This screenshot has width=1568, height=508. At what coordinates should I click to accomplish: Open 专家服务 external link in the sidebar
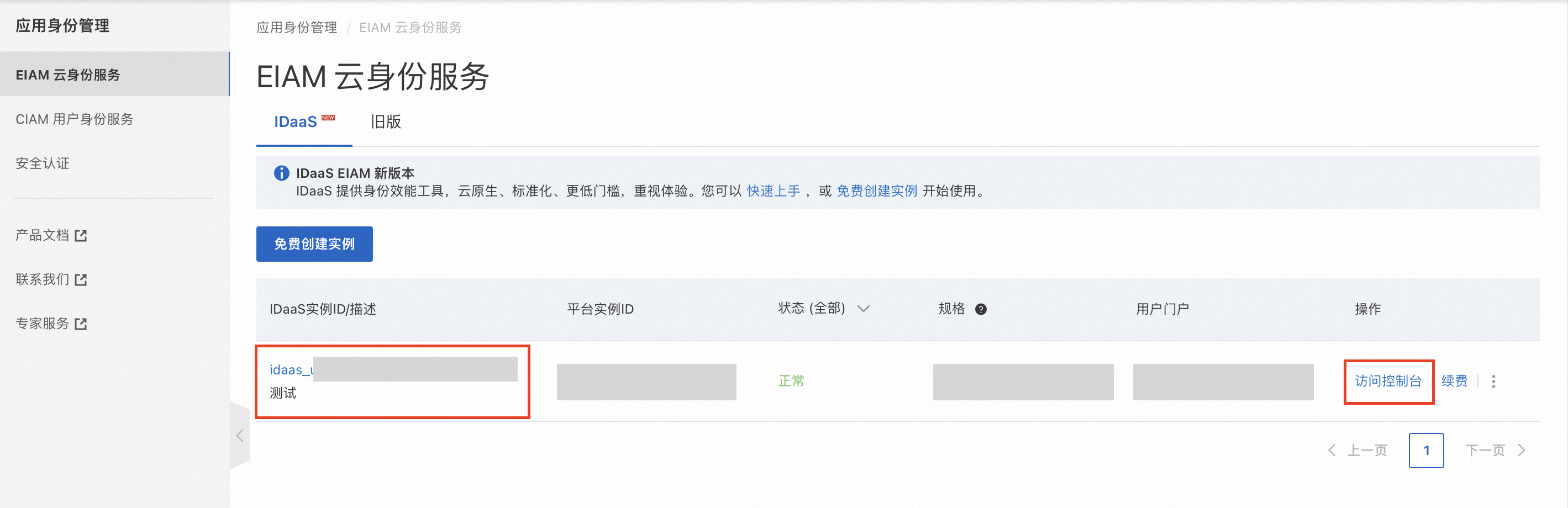pyautogui.click(x=51, y=324)
